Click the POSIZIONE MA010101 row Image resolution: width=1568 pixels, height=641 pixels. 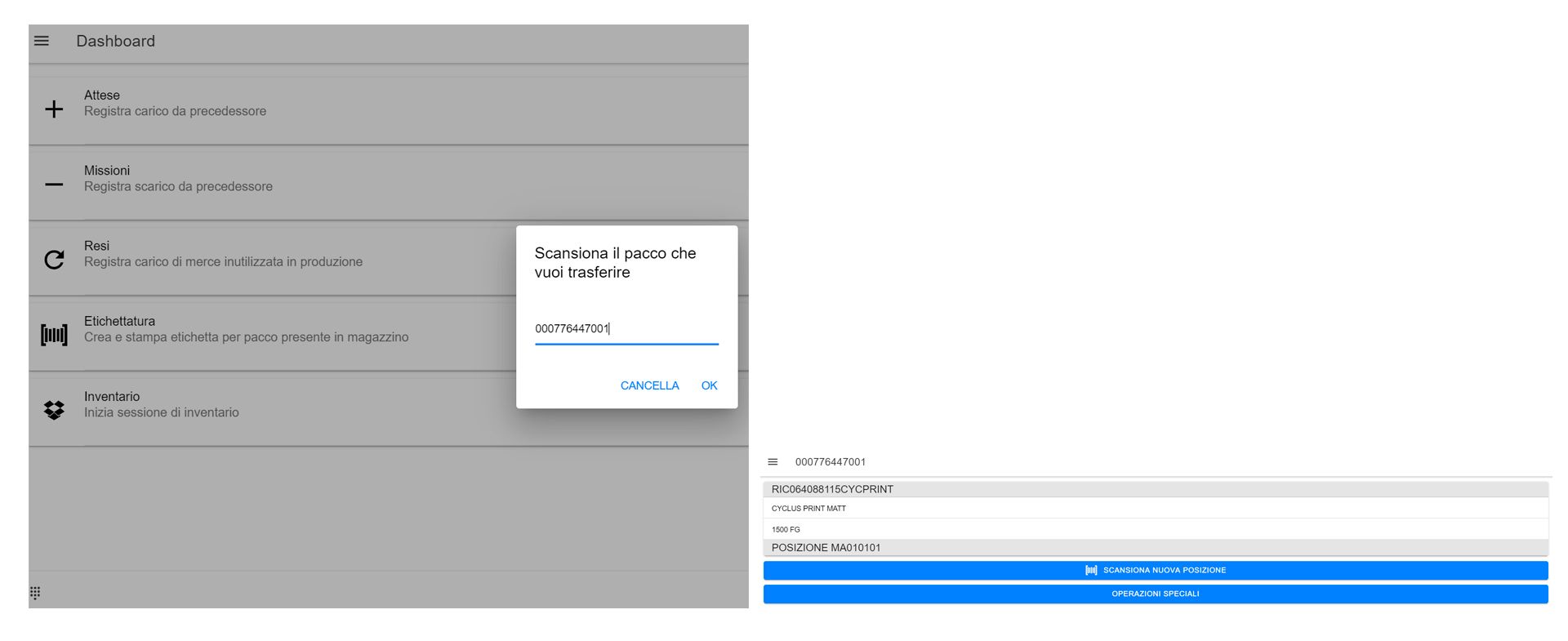pyautogui.click(x=1156, y=548)
